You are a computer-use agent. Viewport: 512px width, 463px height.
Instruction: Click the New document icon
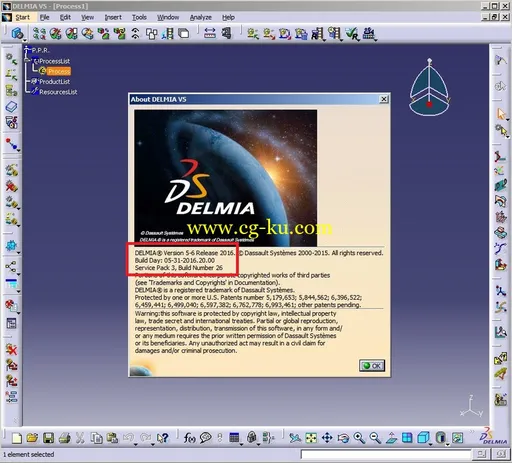(17, 438)
